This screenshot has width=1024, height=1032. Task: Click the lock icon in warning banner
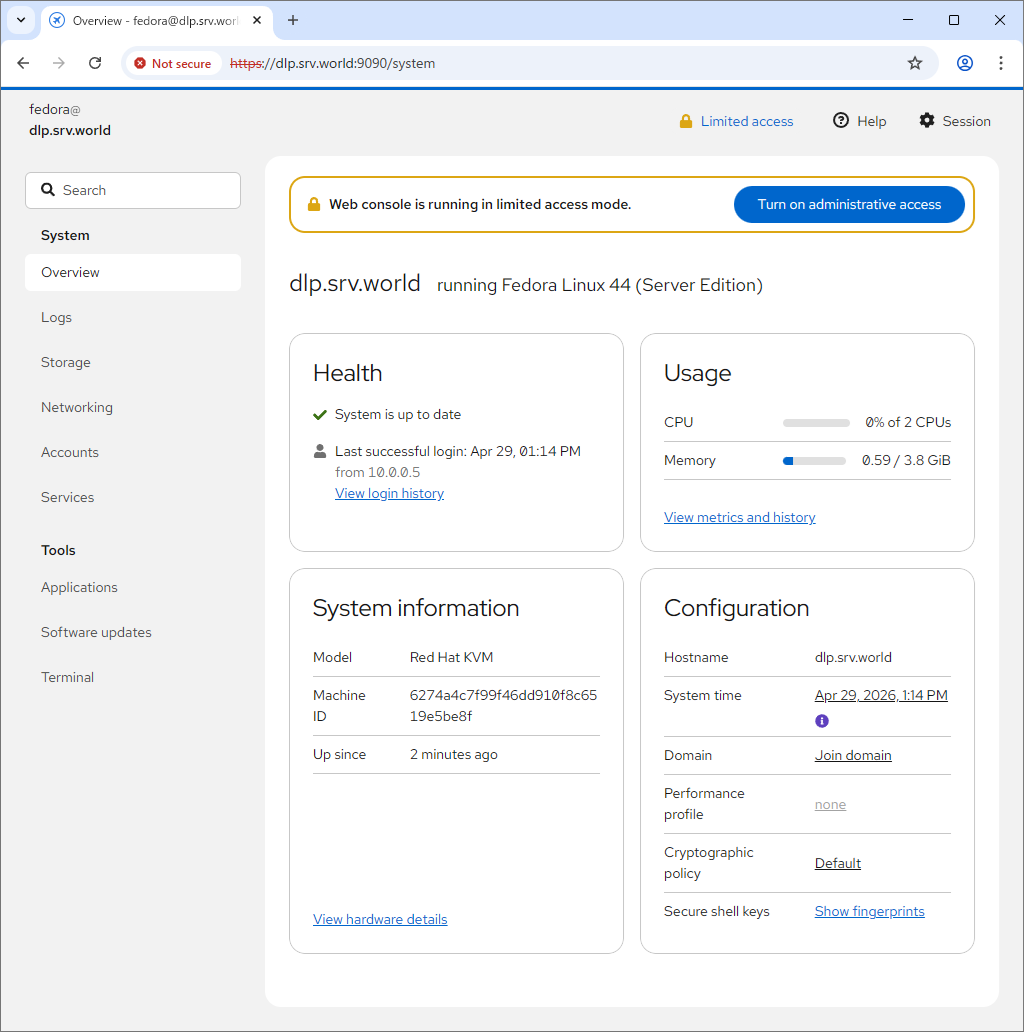(314, 204)
